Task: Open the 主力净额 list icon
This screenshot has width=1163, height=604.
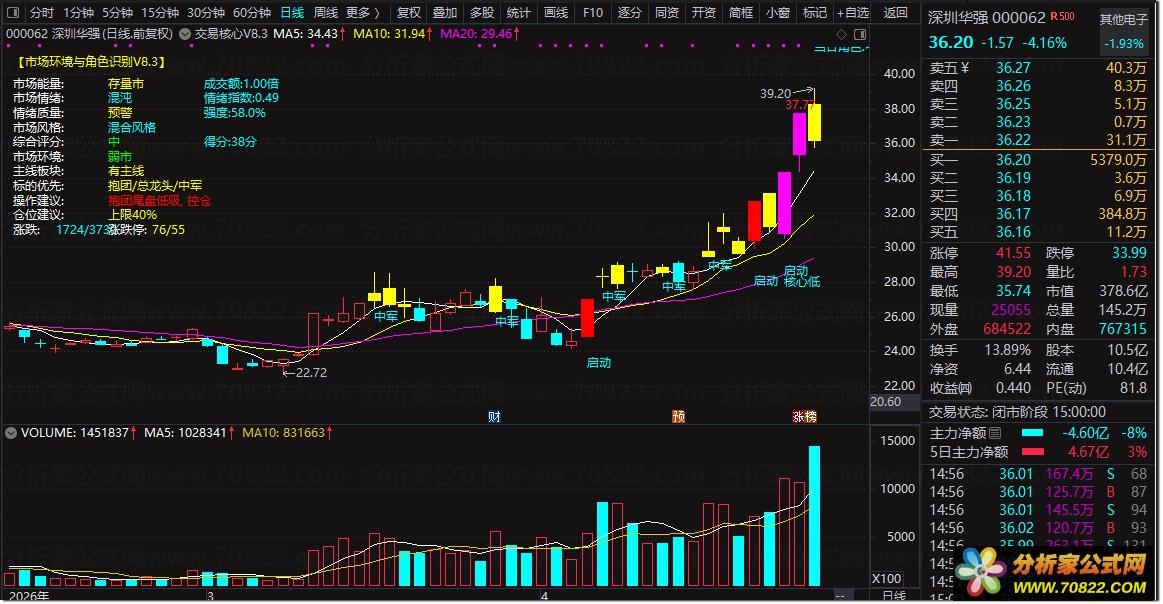Action: [995, 433]
